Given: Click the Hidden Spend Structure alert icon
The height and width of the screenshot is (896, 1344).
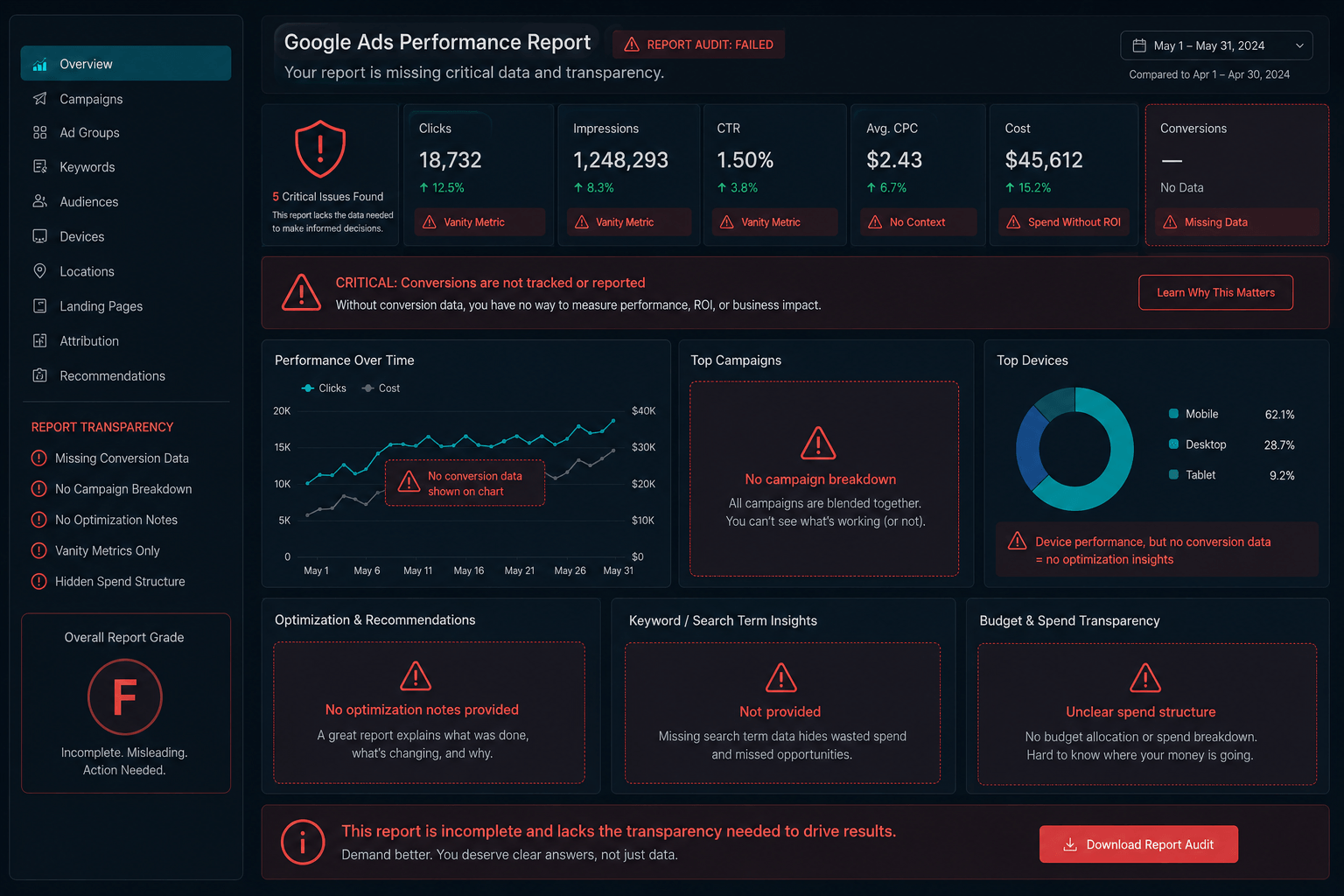Looking at the screenshot, I should (38, 581).
